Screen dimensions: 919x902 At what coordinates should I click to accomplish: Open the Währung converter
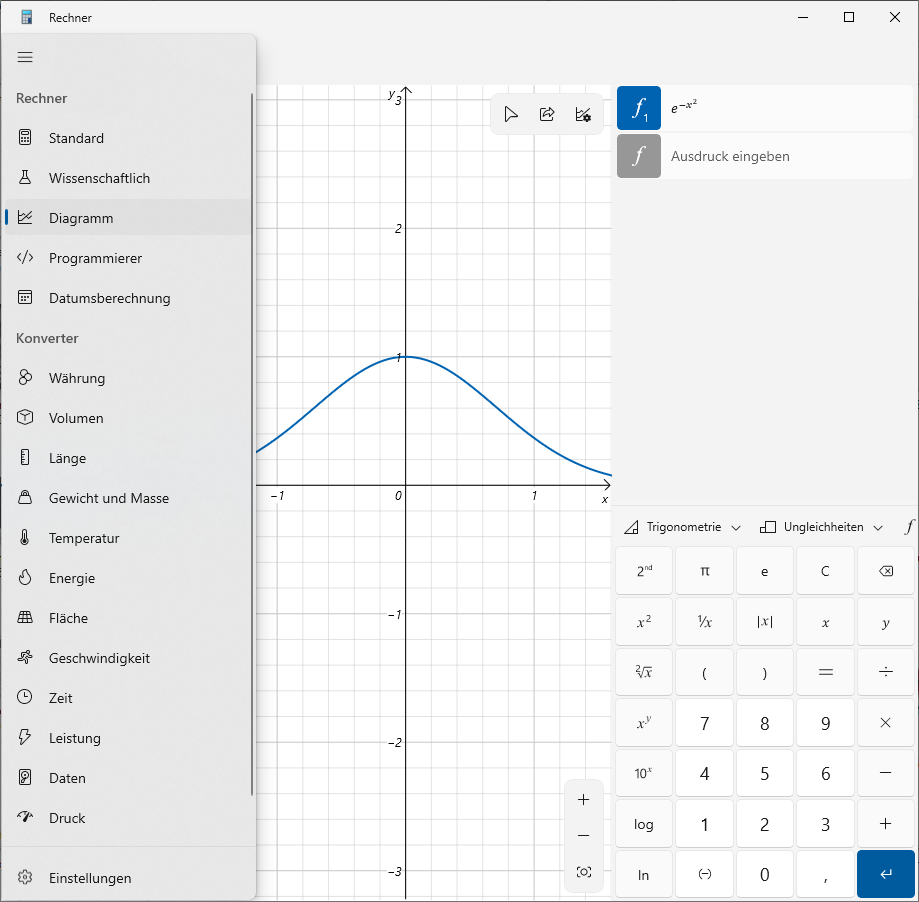tap(128, 378)
